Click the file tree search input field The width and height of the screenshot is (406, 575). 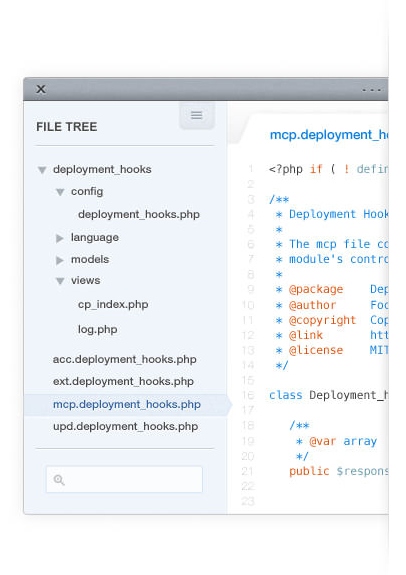[x=124, y=479]
